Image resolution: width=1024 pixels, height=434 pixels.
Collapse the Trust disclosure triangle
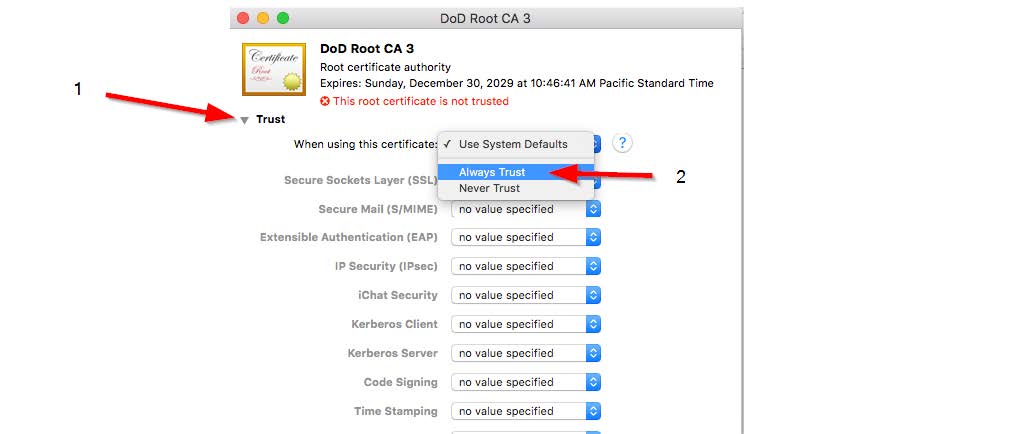[245, 120]
